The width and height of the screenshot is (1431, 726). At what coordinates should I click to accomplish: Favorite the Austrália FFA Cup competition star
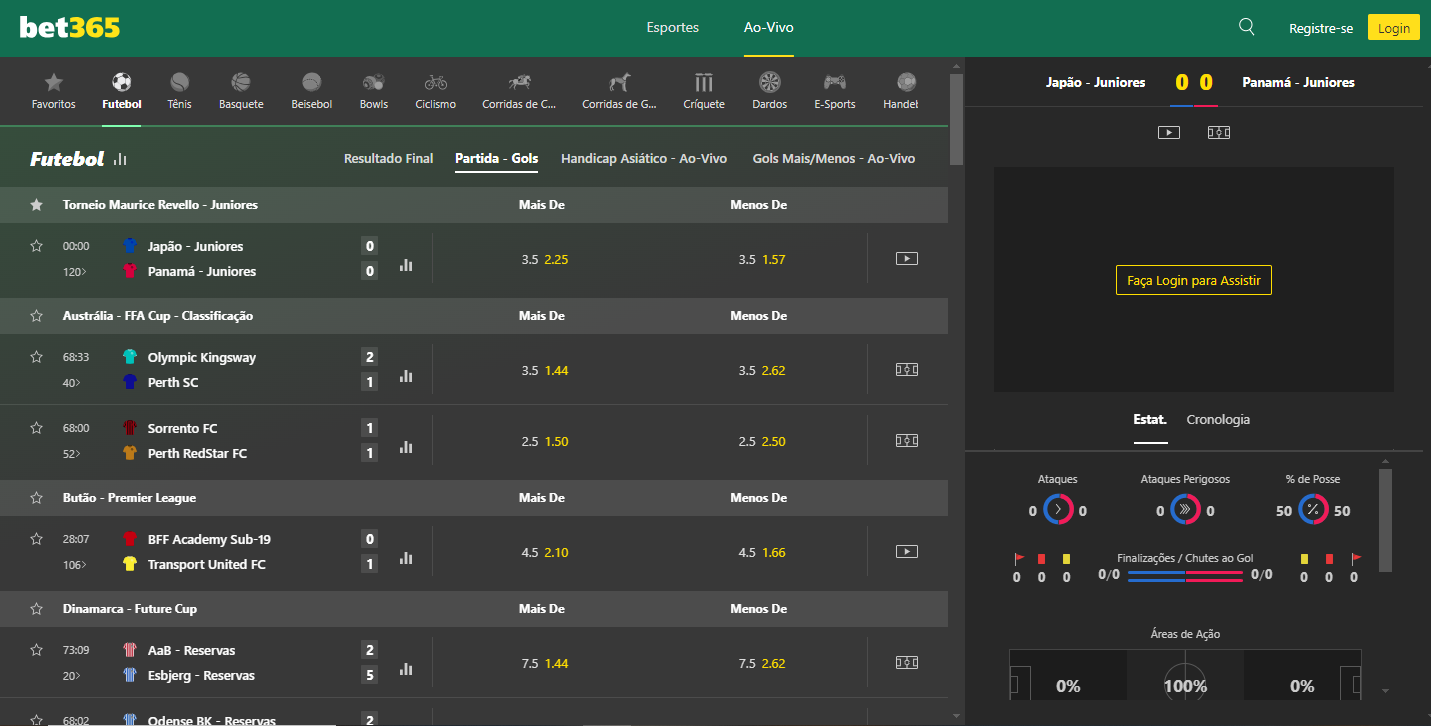pyautogui.click(x=37, y=316)
